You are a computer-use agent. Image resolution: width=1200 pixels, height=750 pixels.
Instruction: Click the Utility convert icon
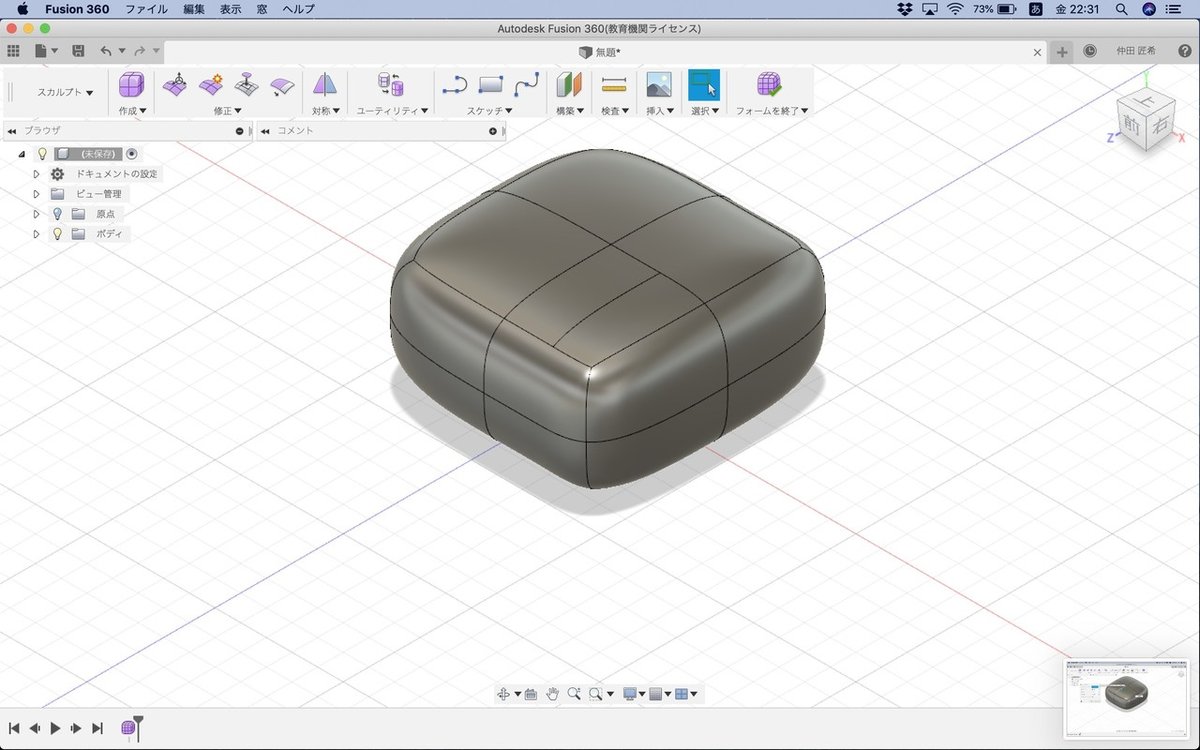click(390, 85)
